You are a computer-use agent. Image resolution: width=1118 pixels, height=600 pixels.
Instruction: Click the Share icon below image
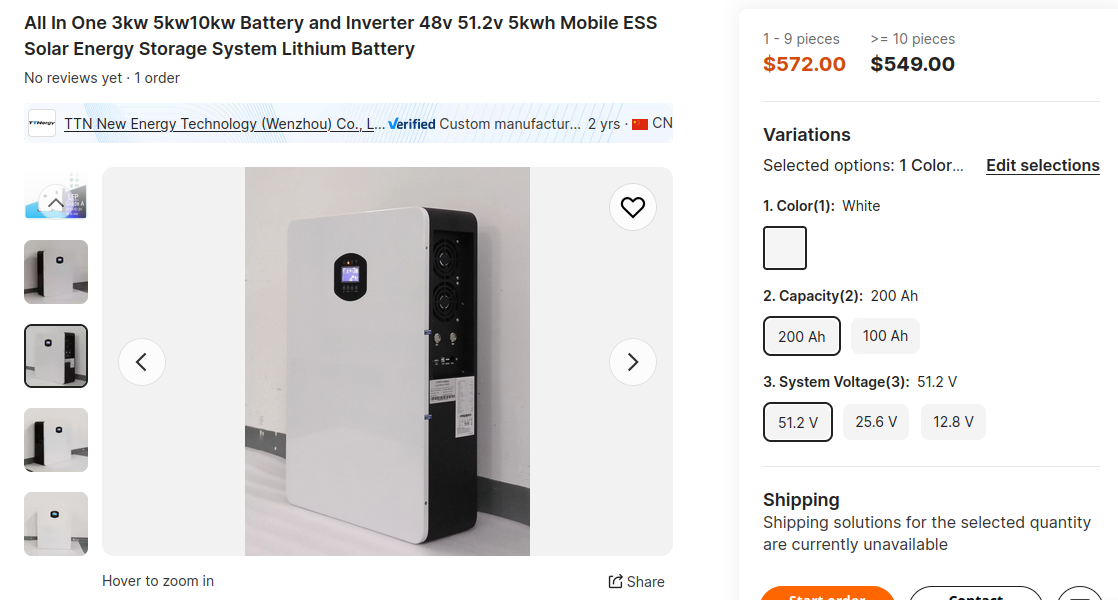(615, 581)
